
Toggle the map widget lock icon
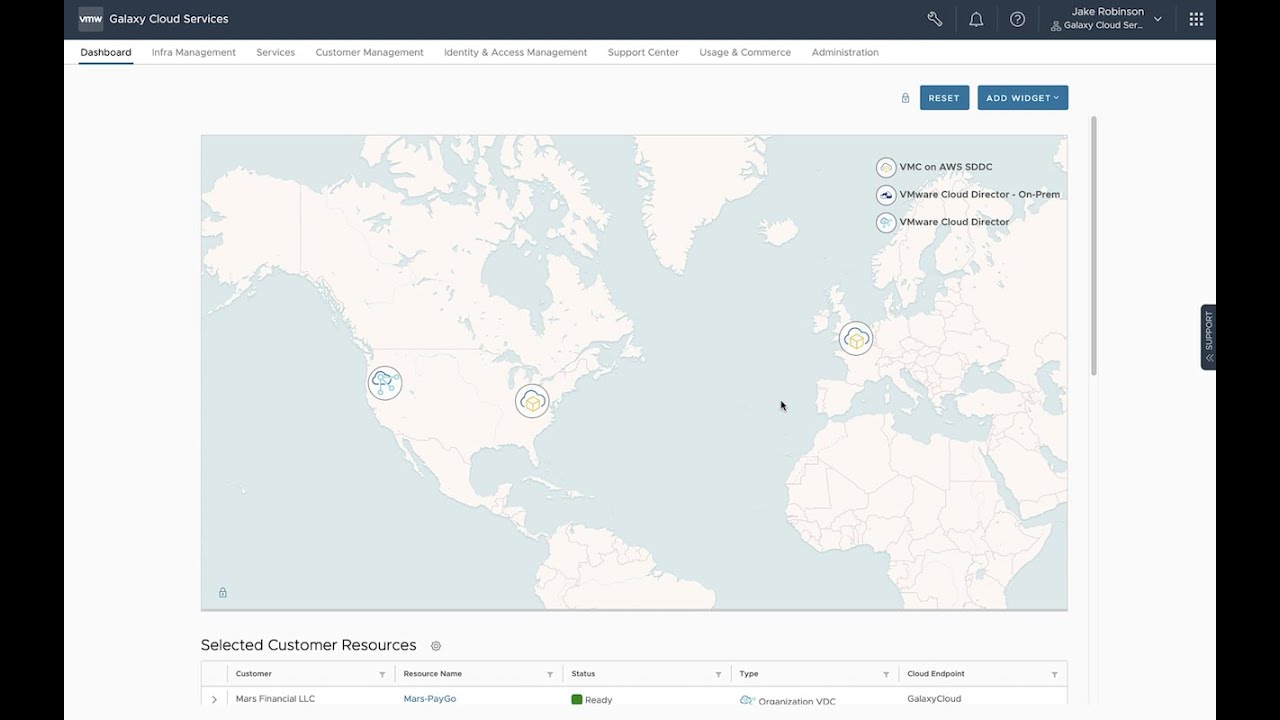[223, 593]
